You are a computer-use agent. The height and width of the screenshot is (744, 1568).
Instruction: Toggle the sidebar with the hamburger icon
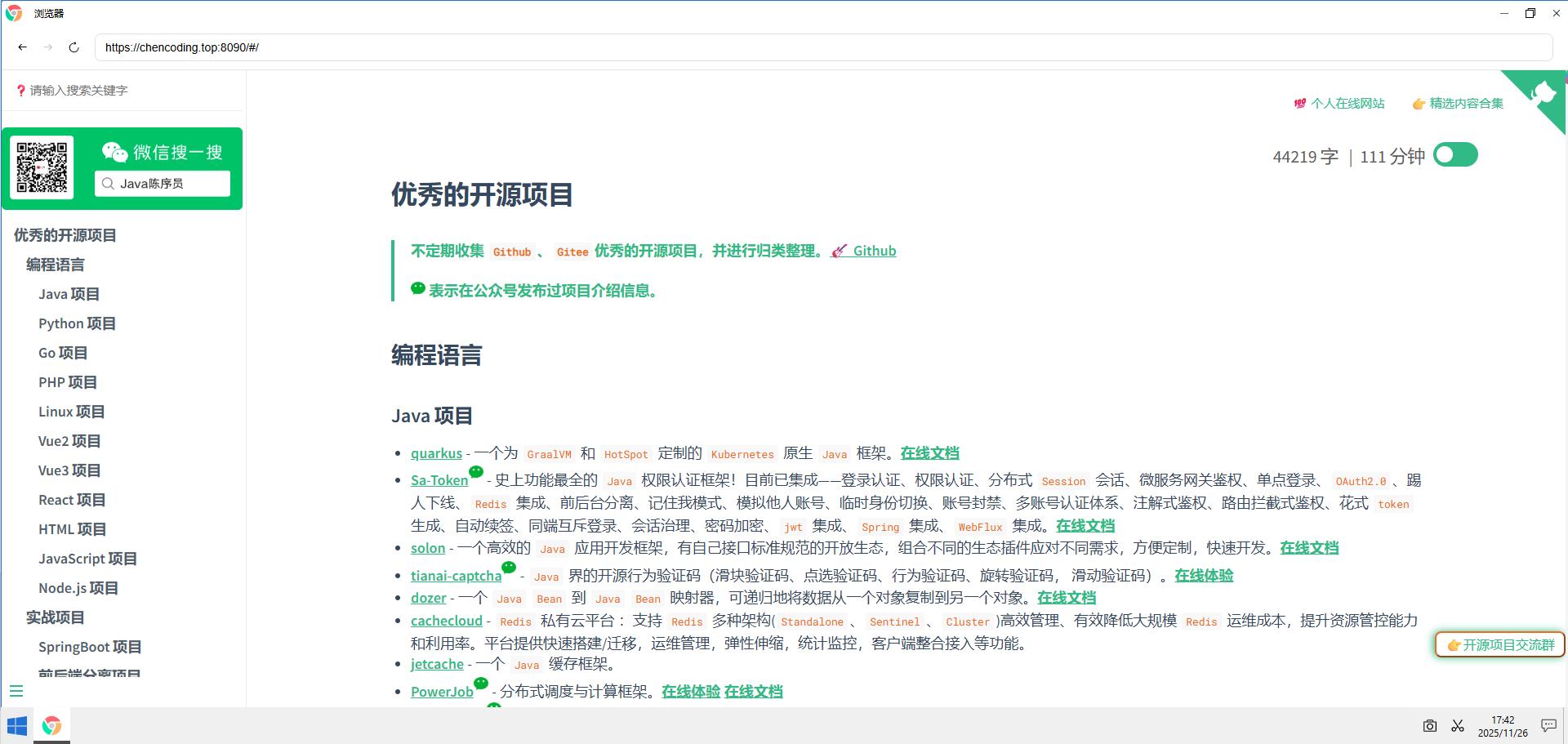[x=16, y=691]
